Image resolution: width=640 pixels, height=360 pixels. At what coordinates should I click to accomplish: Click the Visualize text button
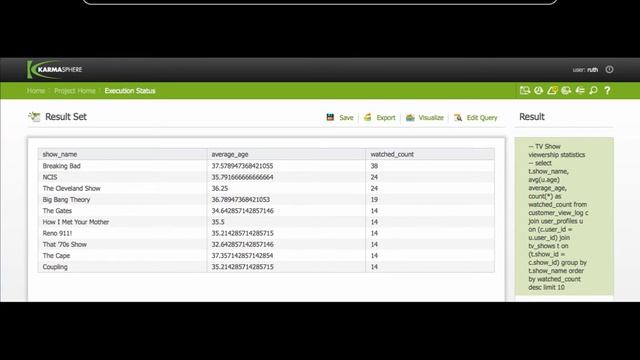coord(431,118)
